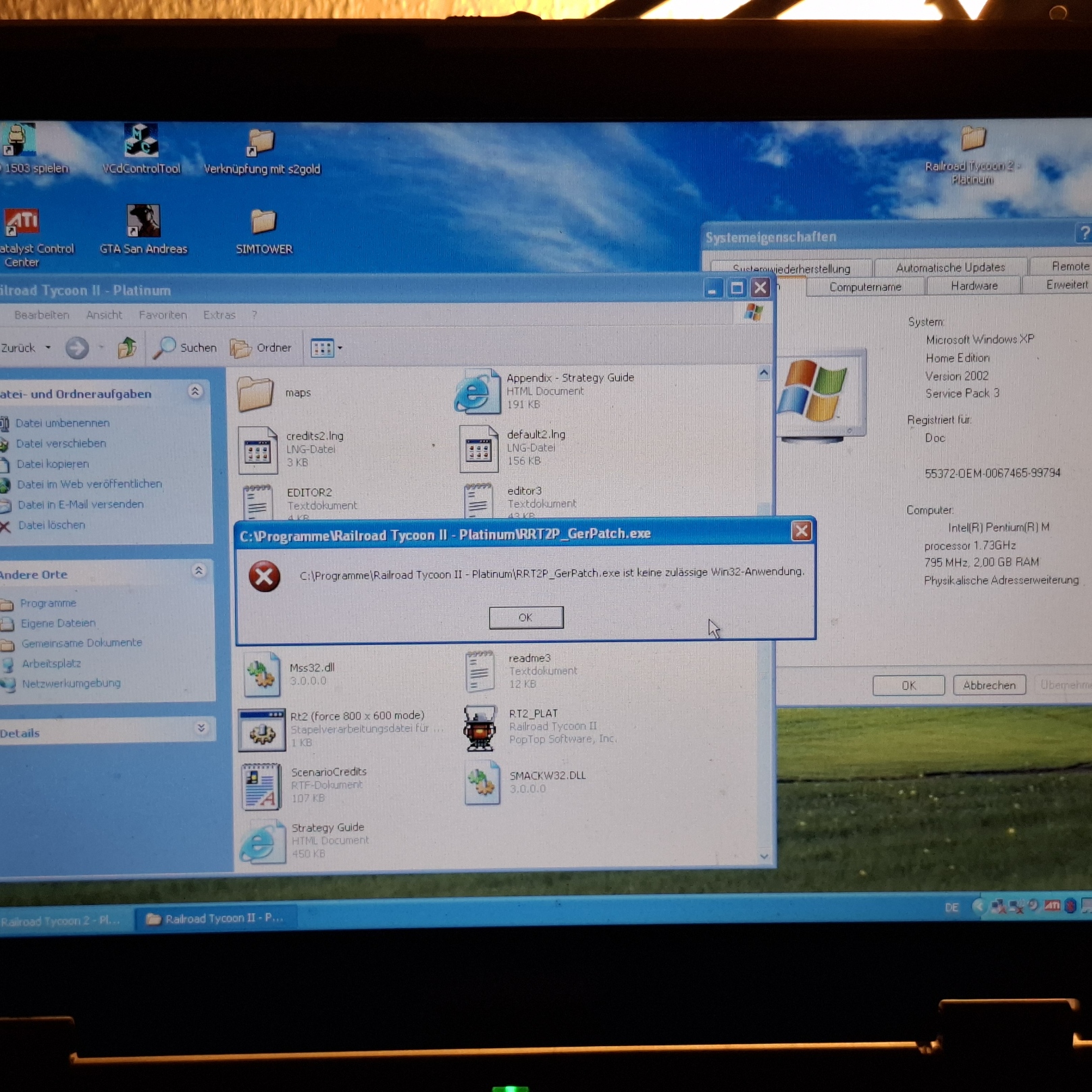This screenshot has width=1092, height=1092.
Task: Click Datei umbenennen link
Action: click(62, 423)
